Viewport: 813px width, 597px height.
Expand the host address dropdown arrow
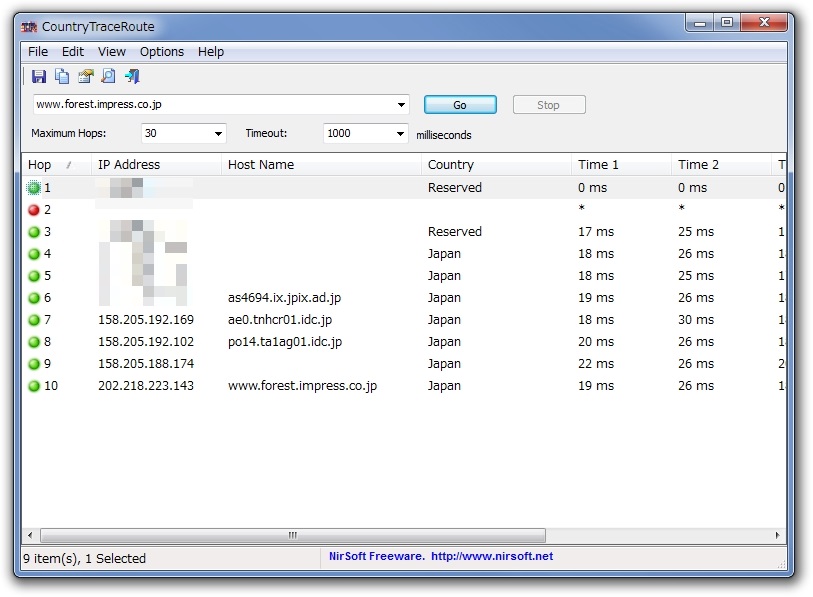(x=401, y=105)
